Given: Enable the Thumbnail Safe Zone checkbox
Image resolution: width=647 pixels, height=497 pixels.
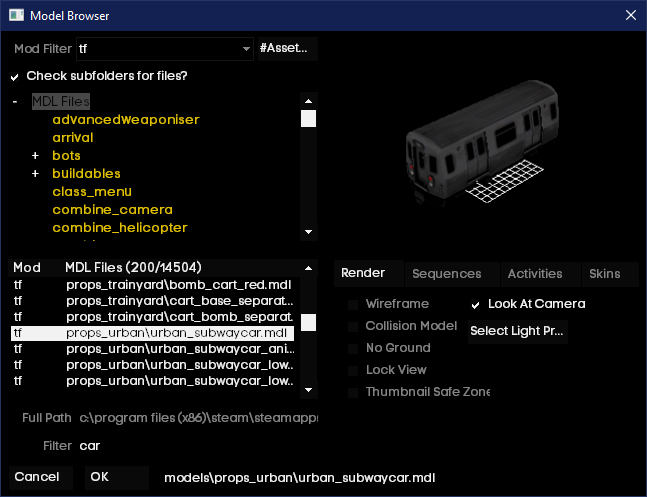Looking at the screenshot, I should 353,393.
